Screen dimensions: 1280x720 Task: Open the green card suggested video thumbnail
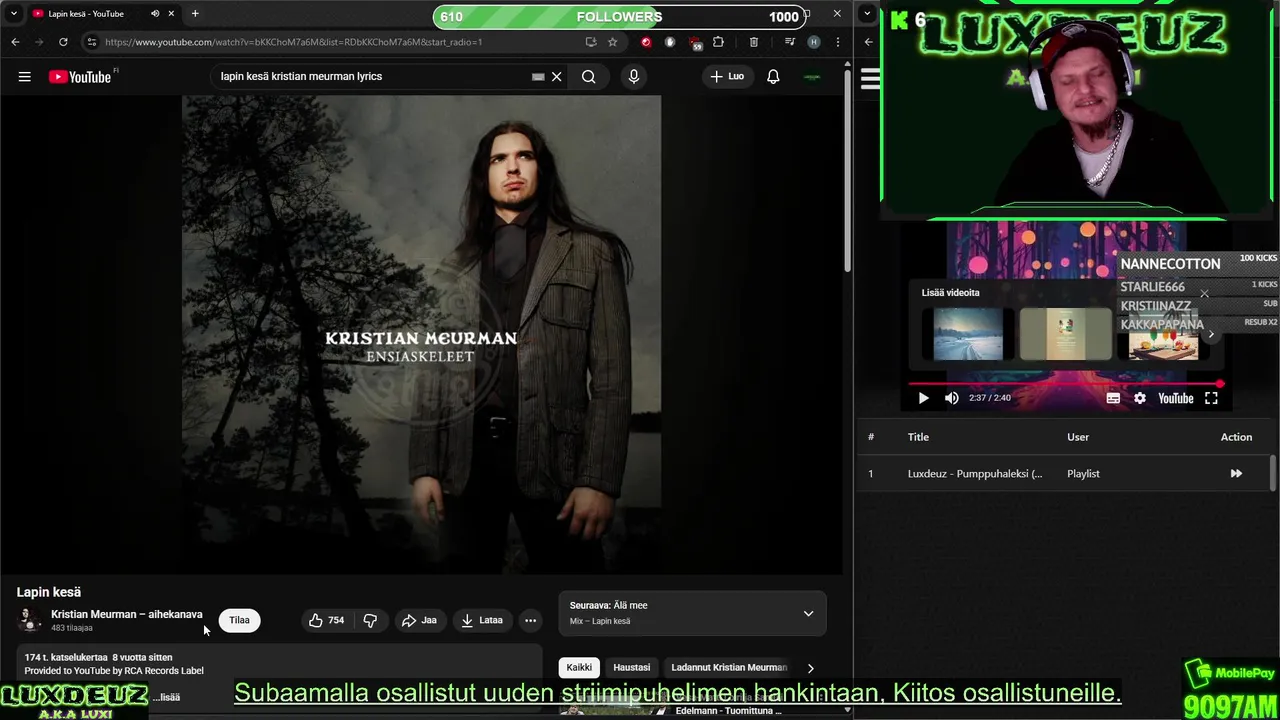[1065, 334]
